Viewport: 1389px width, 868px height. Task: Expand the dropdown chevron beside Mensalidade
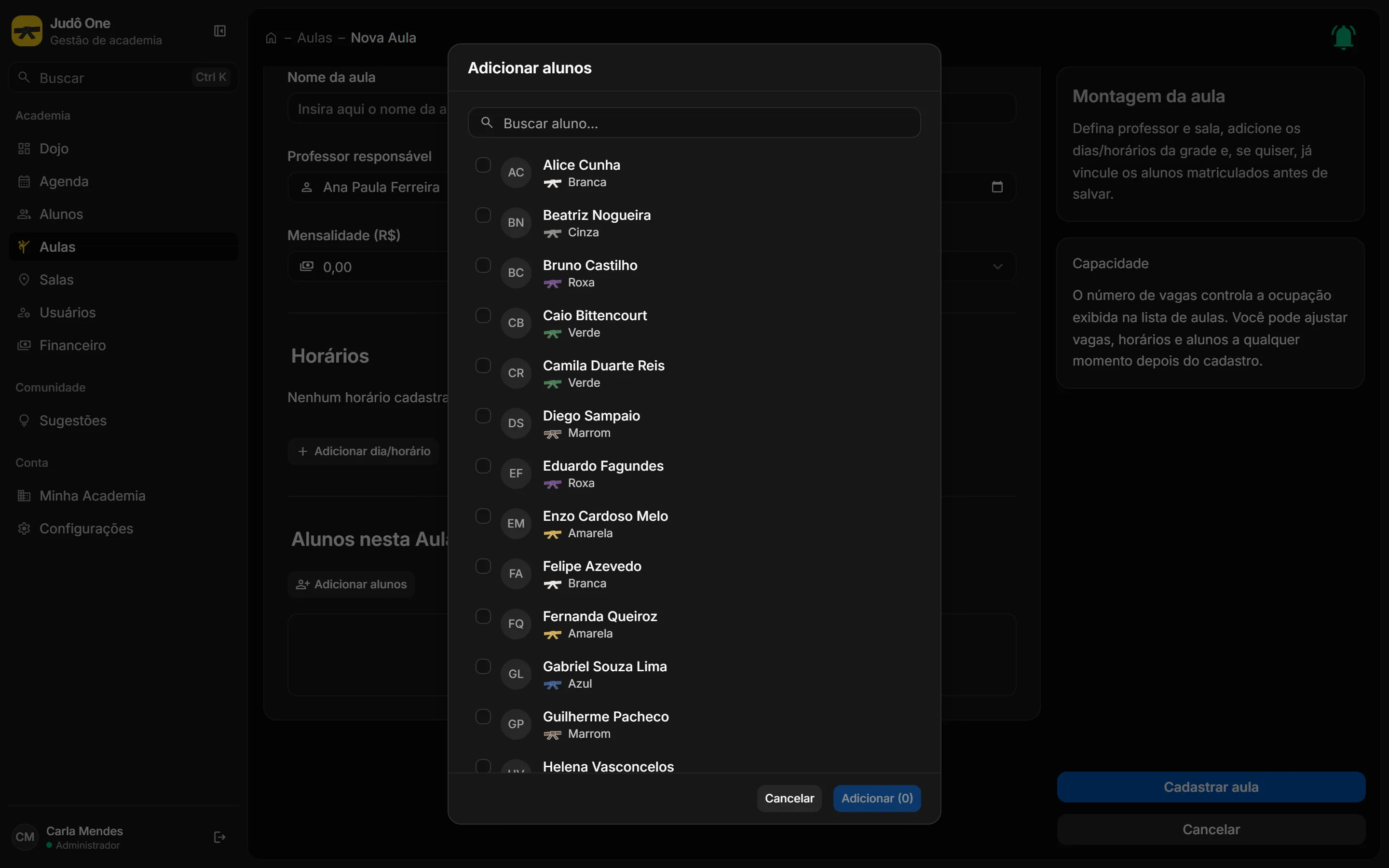997,266
